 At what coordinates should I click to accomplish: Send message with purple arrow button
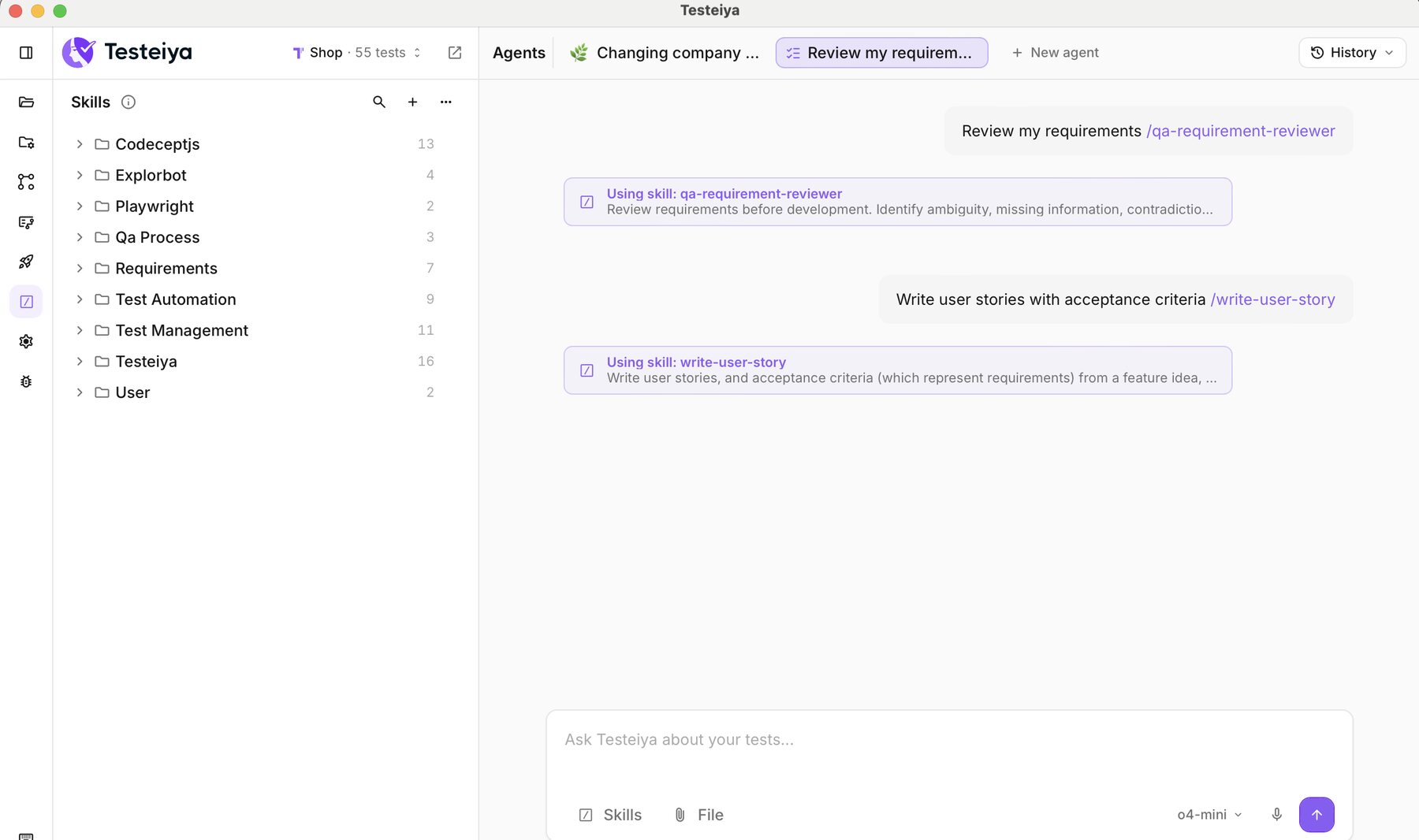[x=1317, y=815]
